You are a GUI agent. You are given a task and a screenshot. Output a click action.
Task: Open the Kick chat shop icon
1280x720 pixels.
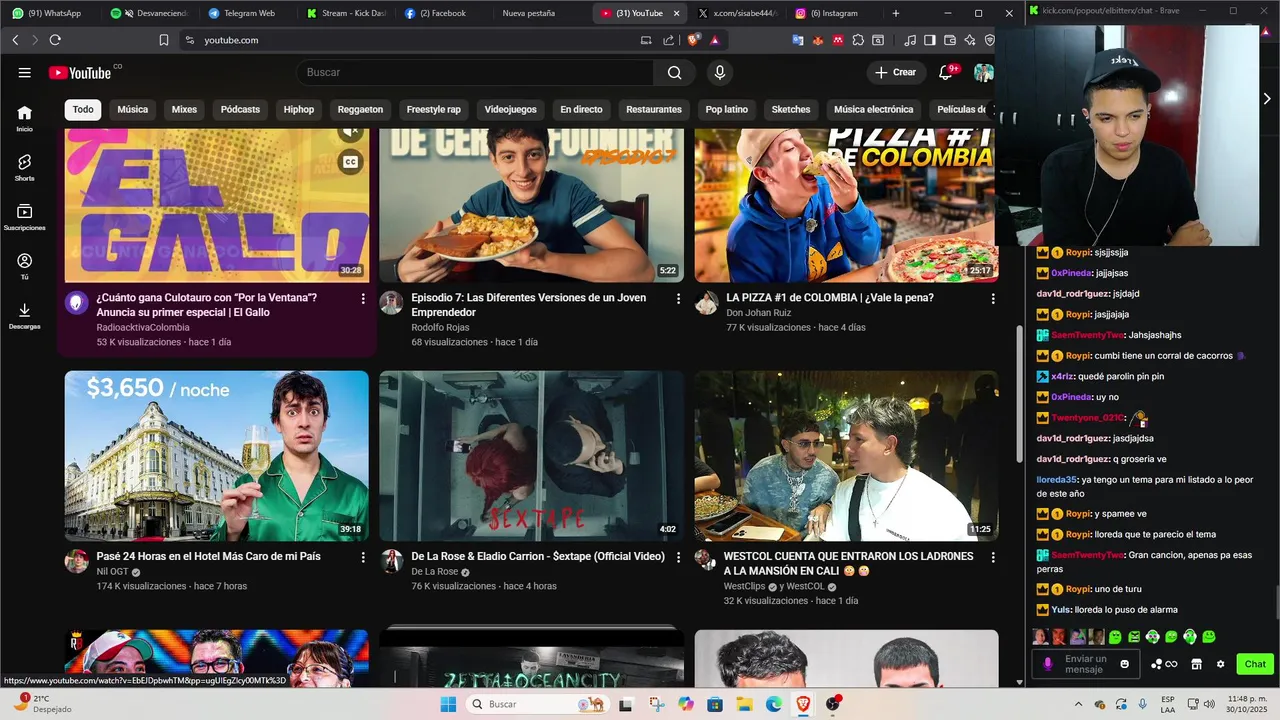coord(1196,664)
